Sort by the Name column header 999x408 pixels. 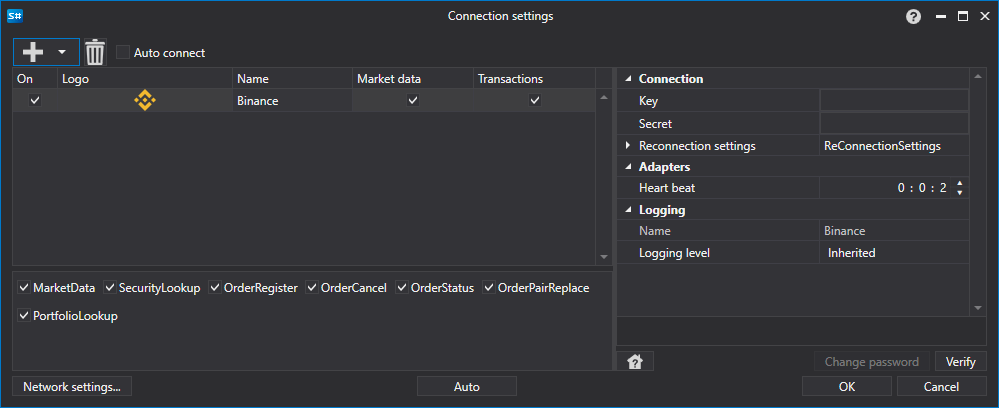[x=292, y=79]
